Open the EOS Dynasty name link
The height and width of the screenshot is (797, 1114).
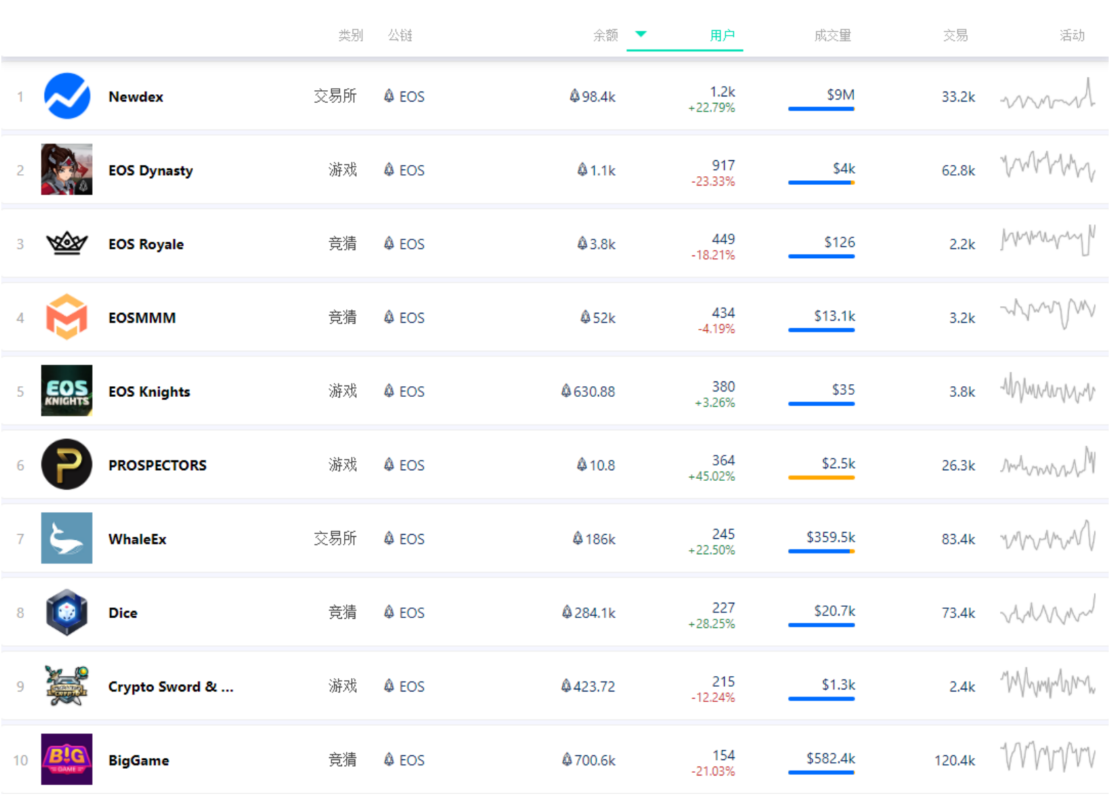pyautogui.click(x=151, y=170)
